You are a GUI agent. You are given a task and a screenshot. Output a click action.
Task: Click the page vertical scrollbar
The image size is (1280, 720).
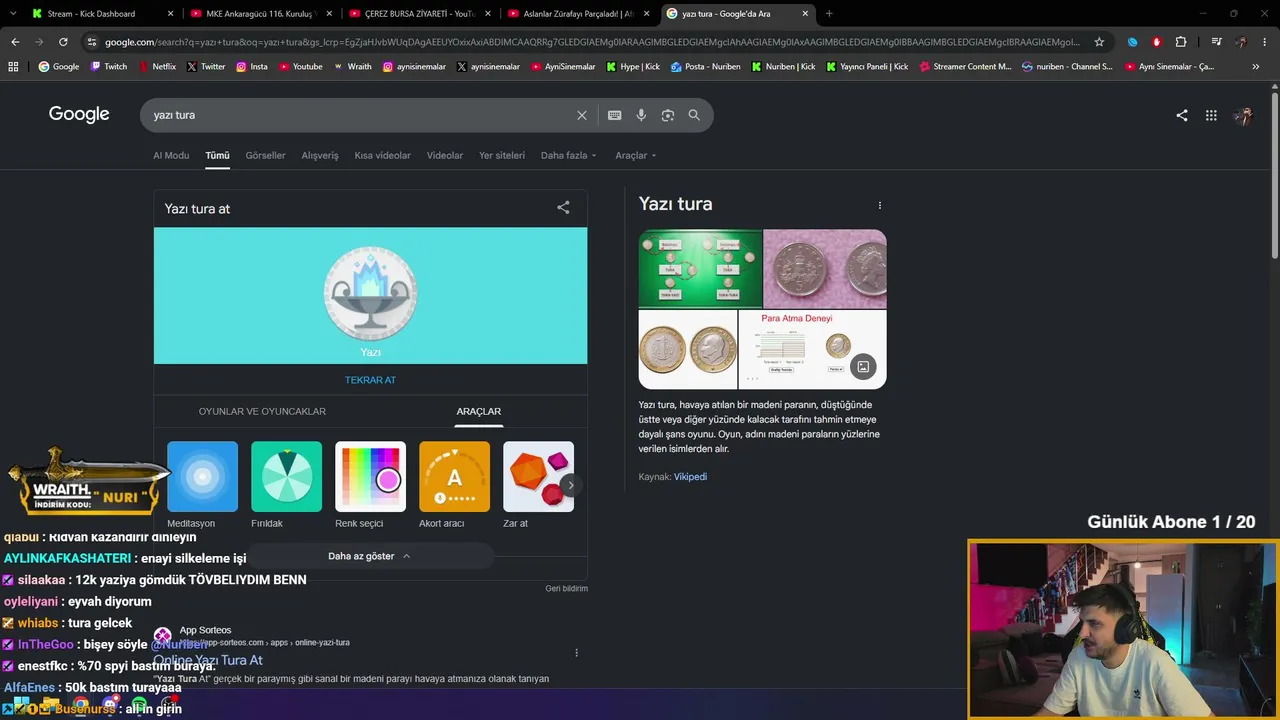[1275, 175]
